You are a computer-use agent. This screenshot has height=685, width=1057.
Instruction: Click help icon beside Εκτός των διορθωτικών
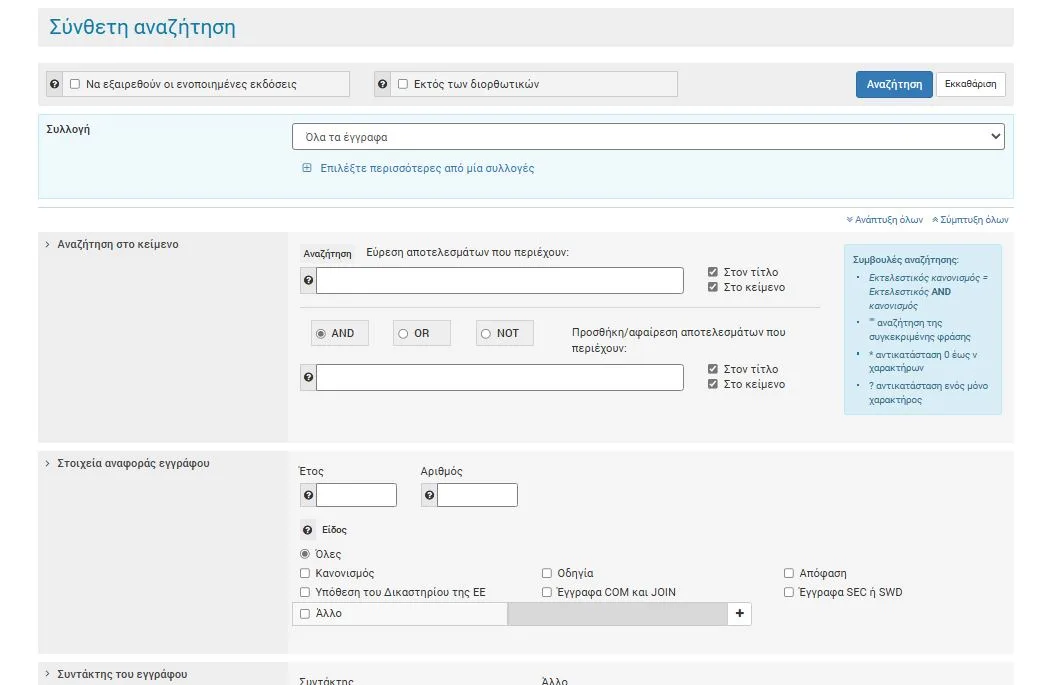click(382, 84)
